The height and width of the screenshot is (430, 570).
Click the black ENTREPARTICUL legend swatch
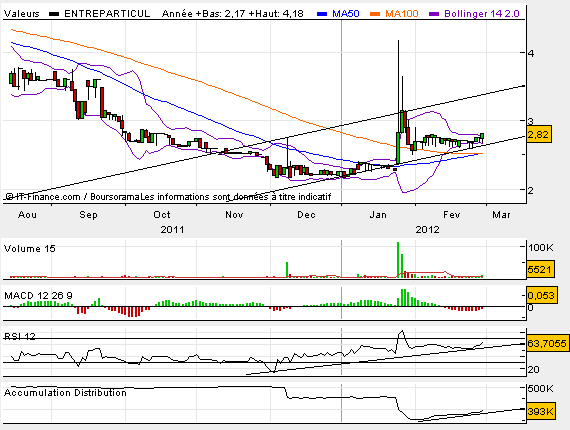coord(54,14)
